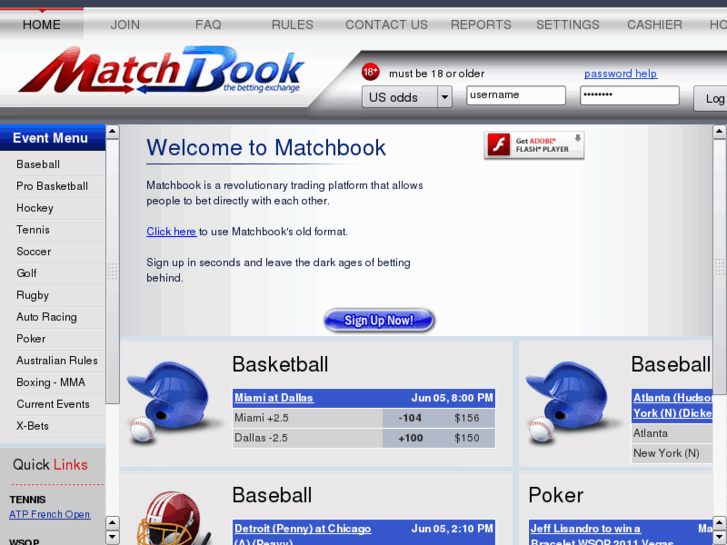Click the red football helmet image

[x=172, y=518]
